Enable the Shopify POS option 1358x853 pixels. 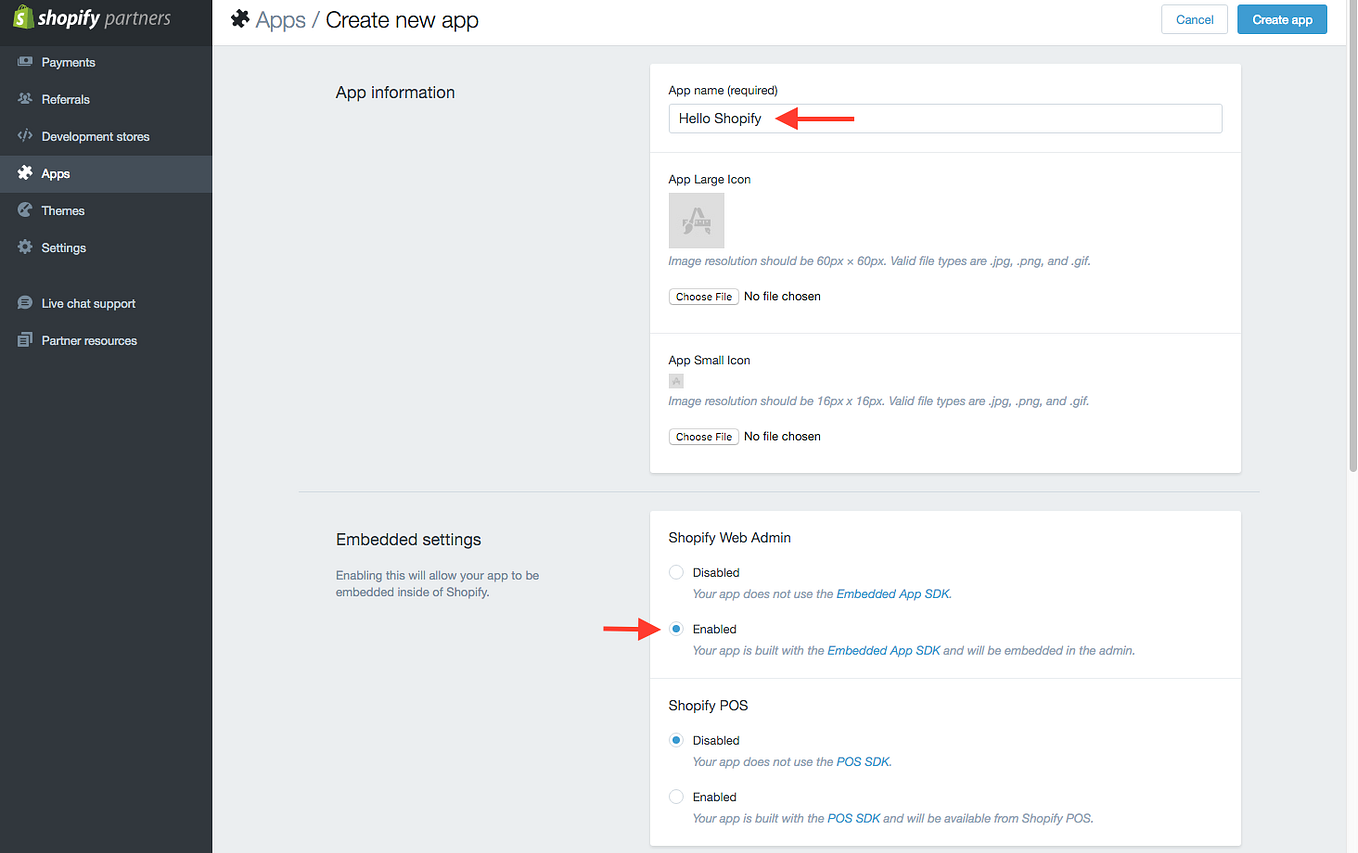pyautogui.click(x=676, y=796)
